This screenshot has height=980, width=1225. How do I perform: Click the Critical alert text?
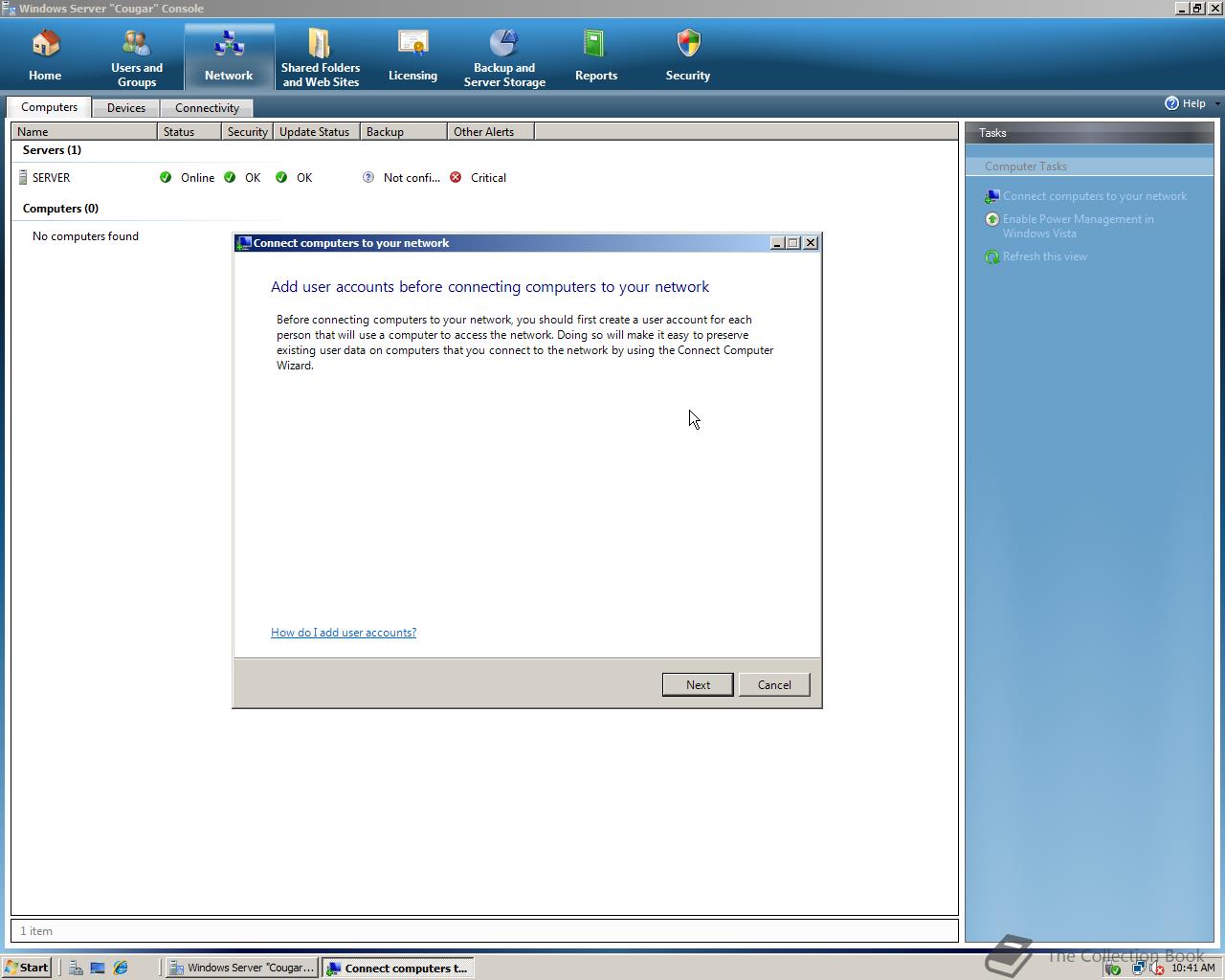(x=488, y=178)
